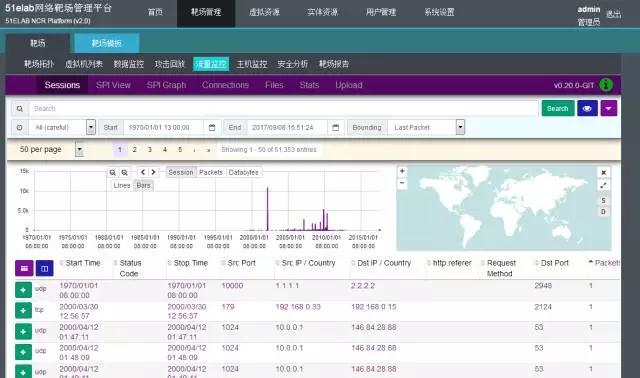The height and width of the screenshot is (378, 640).
Task: Pan the graph left with the arrow icon
Action: 142,172
